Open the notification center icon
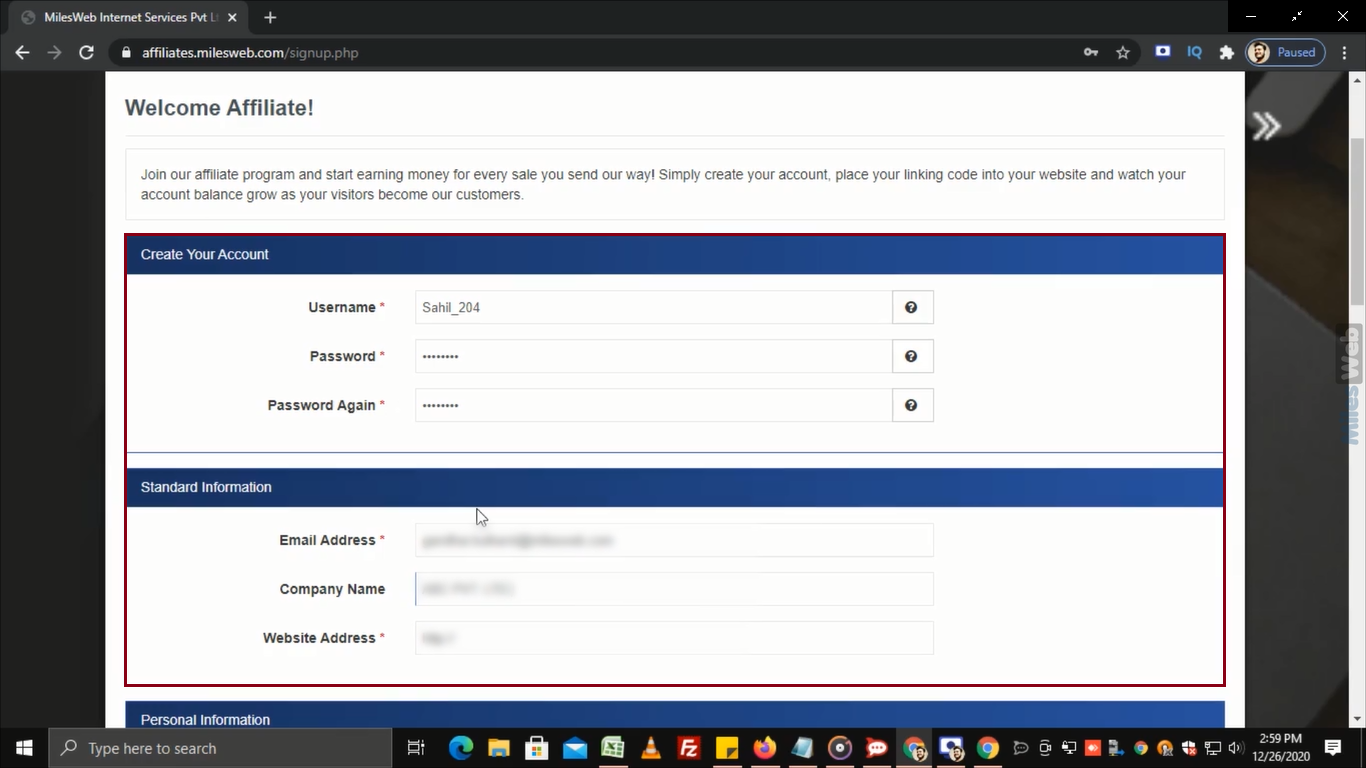Screen dimensions: 1366x768 point(1333,748)
